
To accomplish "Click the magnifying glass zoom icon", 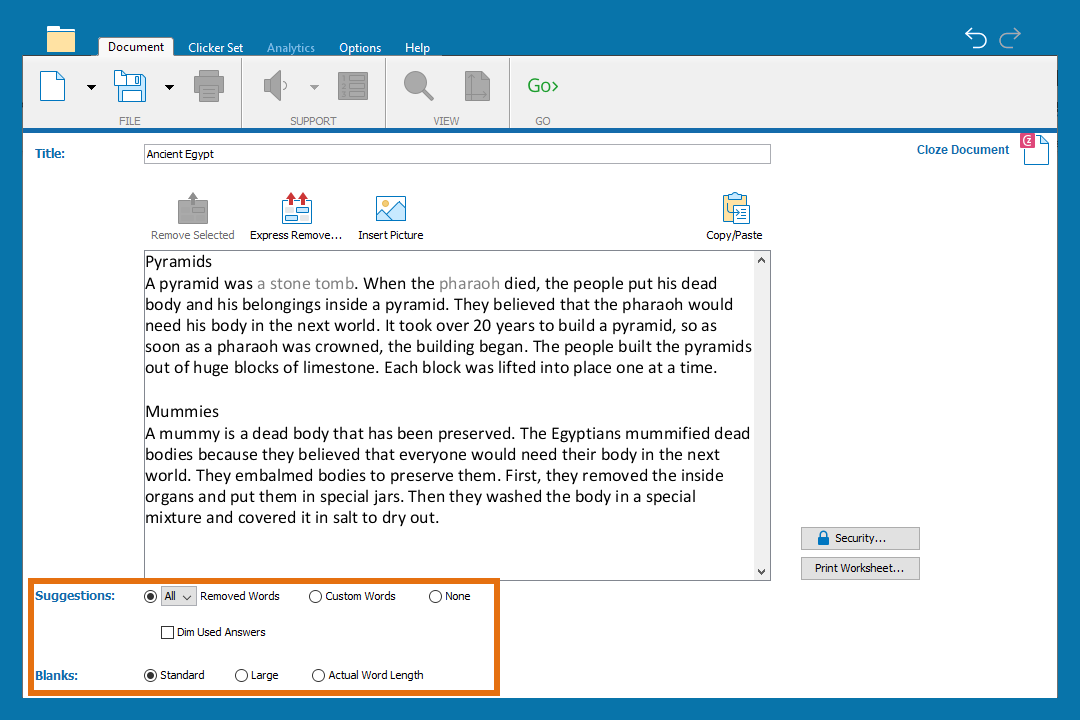I will click(418, 86).
